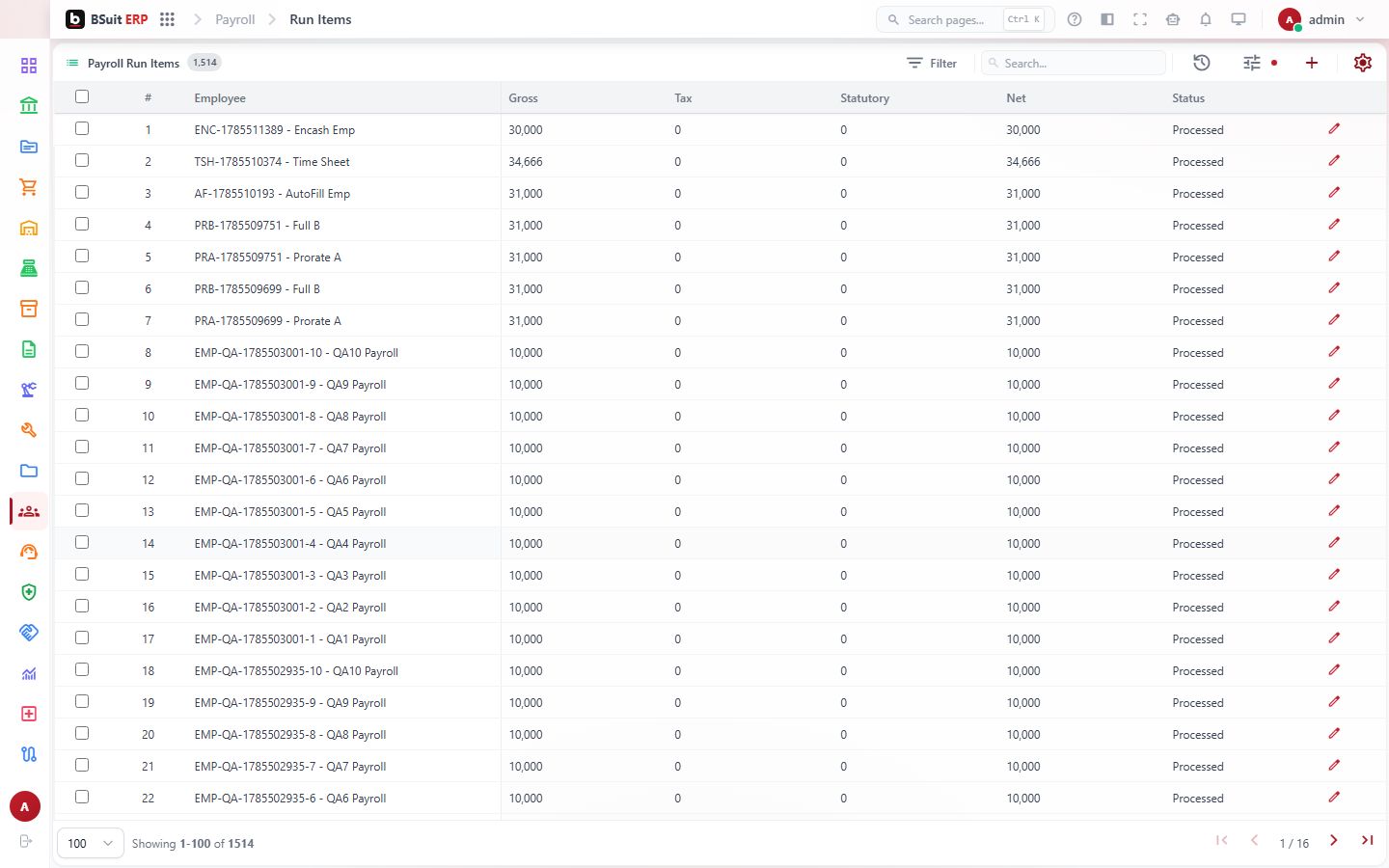Edit the ENC-1785511389 Encash Emp row

pyautogui.click(x=1334, y=129)
